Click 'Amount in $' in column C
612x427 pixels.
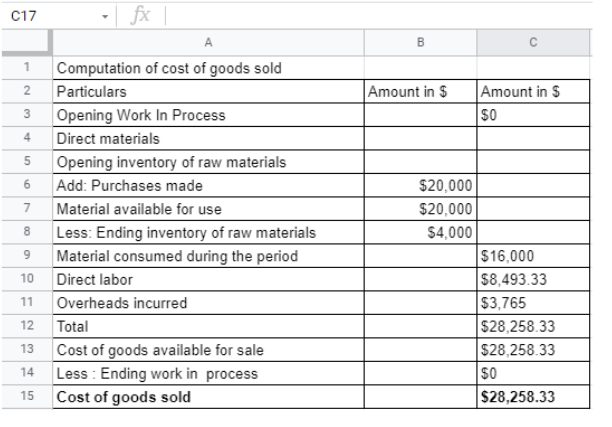[x=533, y=91]
